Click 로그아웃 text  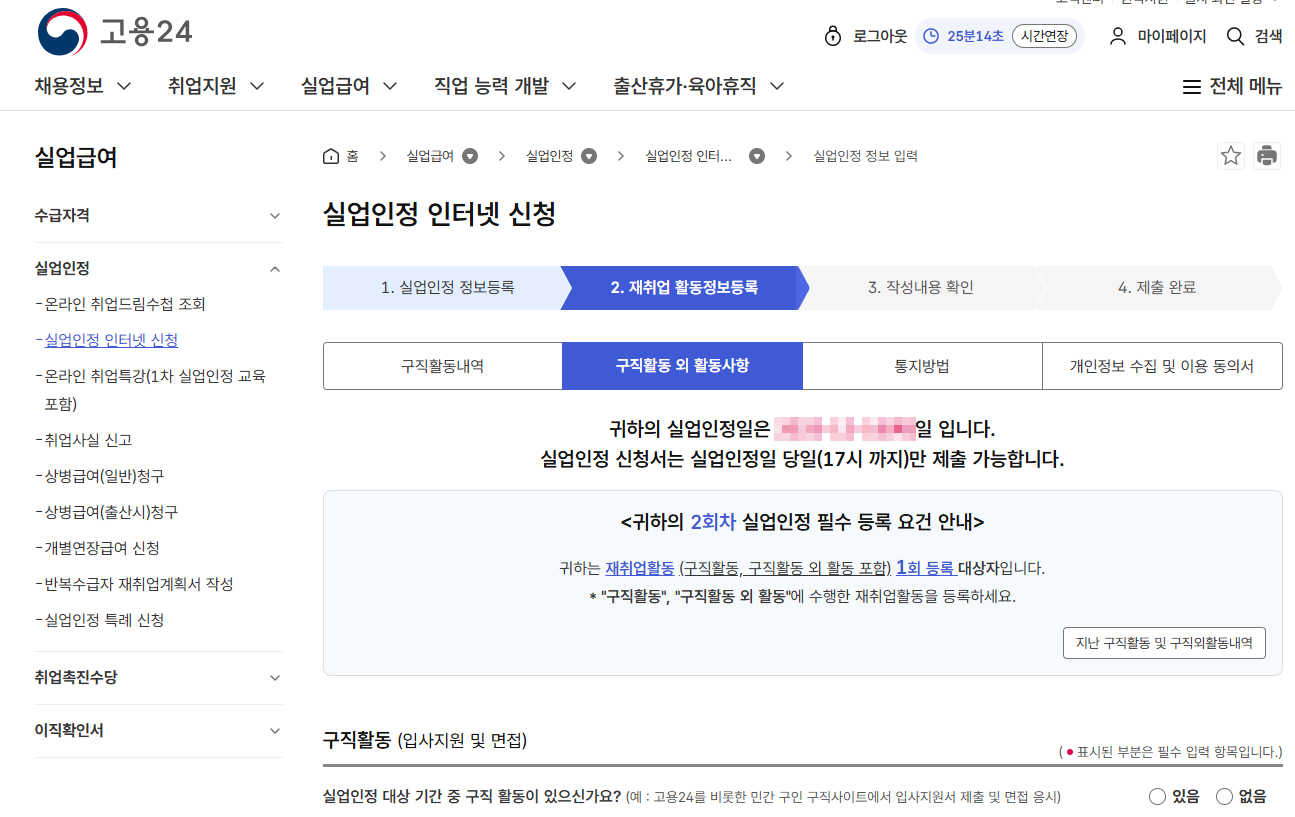[880, 36]
